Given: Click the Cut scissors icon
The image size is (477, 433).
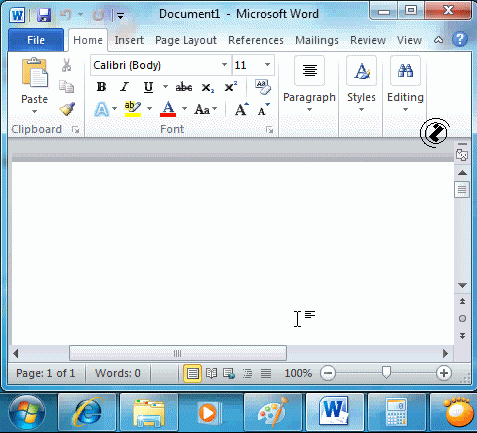Looking at the screenshot, I should (x=66, y=65).
